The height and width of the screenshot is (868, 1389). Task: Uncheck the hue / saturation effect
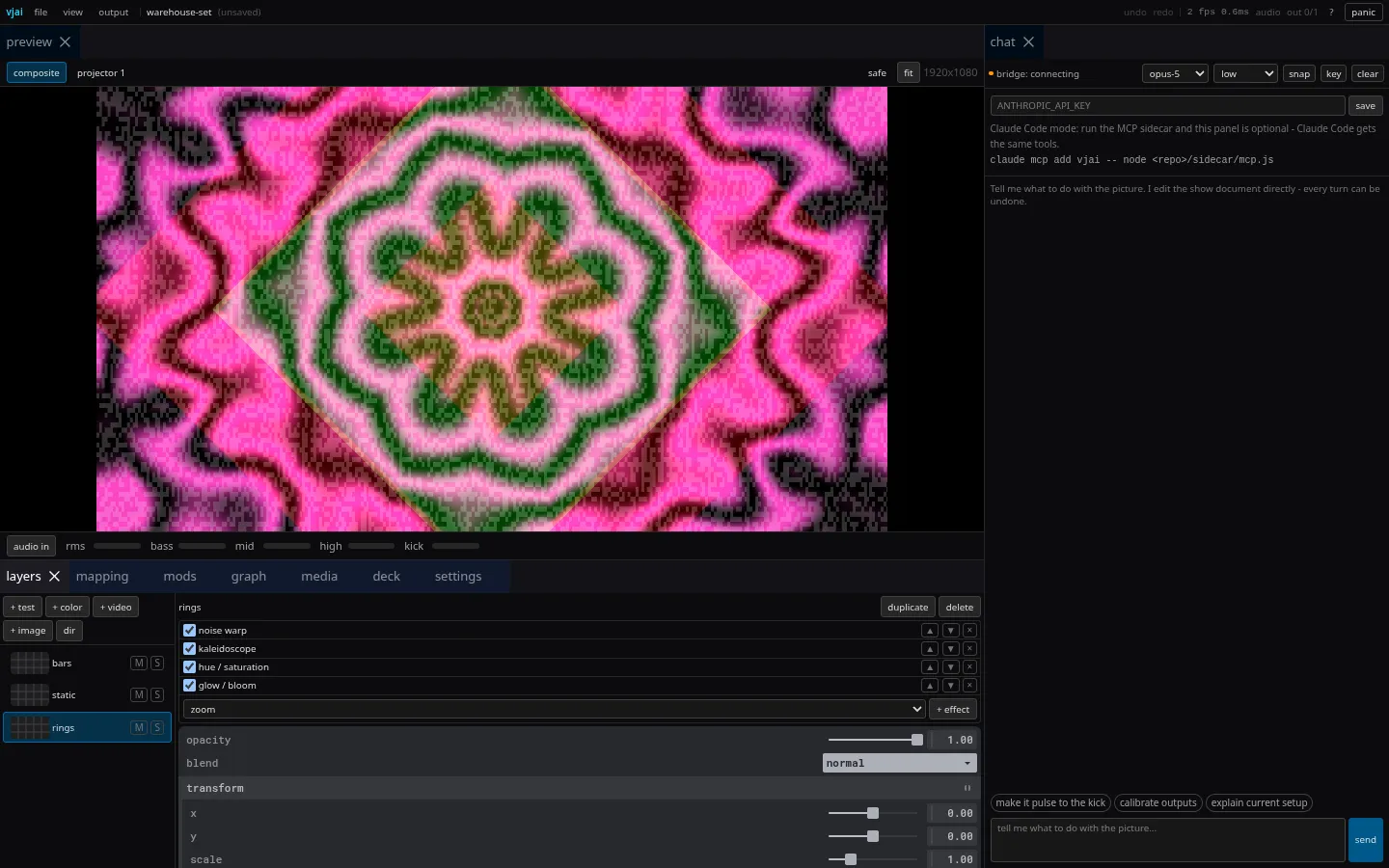189,667
